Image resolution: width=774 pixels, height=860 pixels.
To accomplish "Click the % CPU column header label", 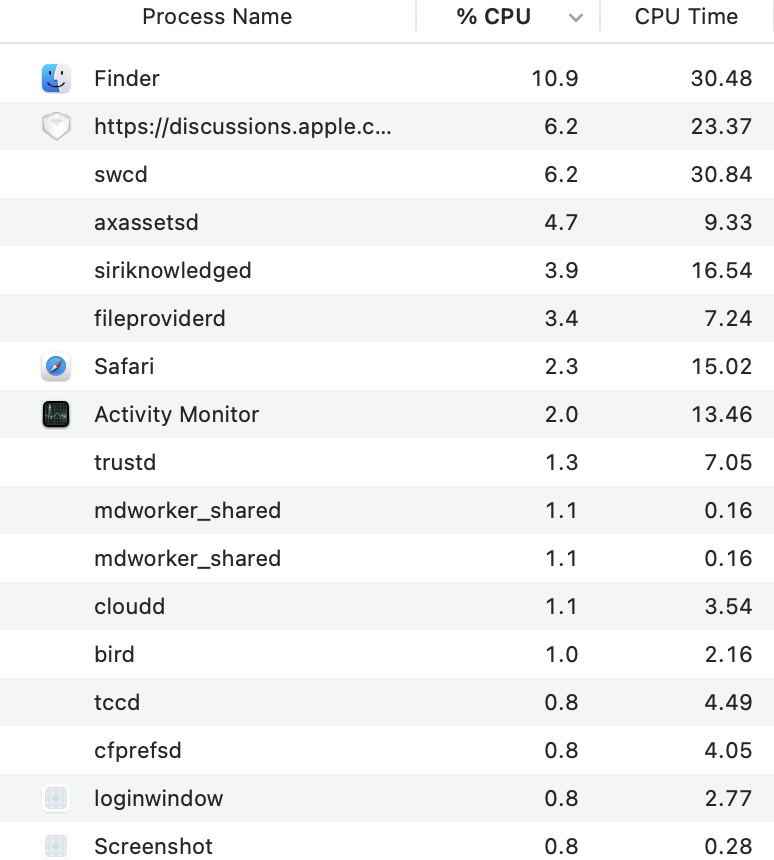I will [x=494, y=17].
